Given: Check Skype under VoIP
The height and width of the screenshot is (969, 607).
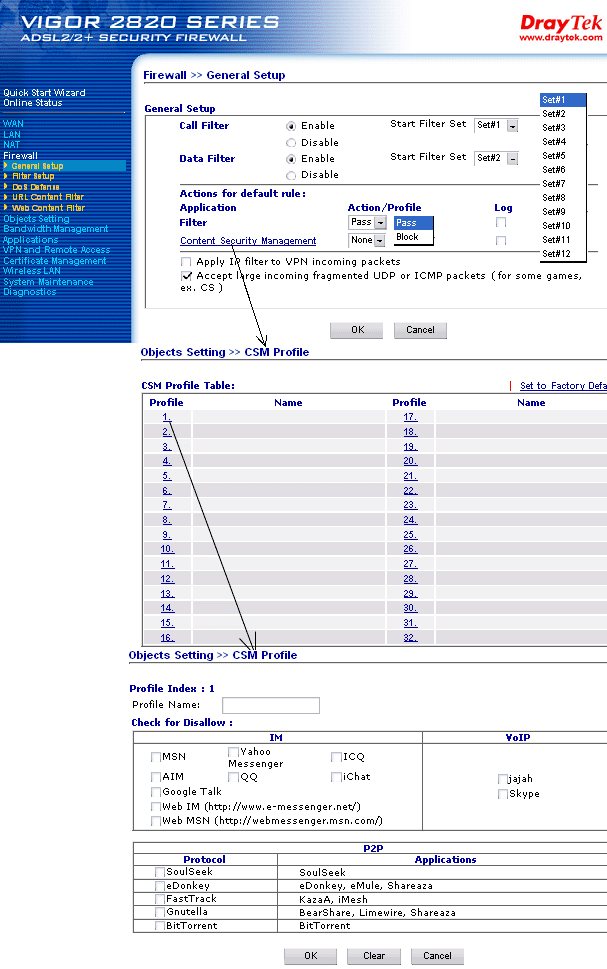Looking at the screenshot, I should (x=503, y=794).
